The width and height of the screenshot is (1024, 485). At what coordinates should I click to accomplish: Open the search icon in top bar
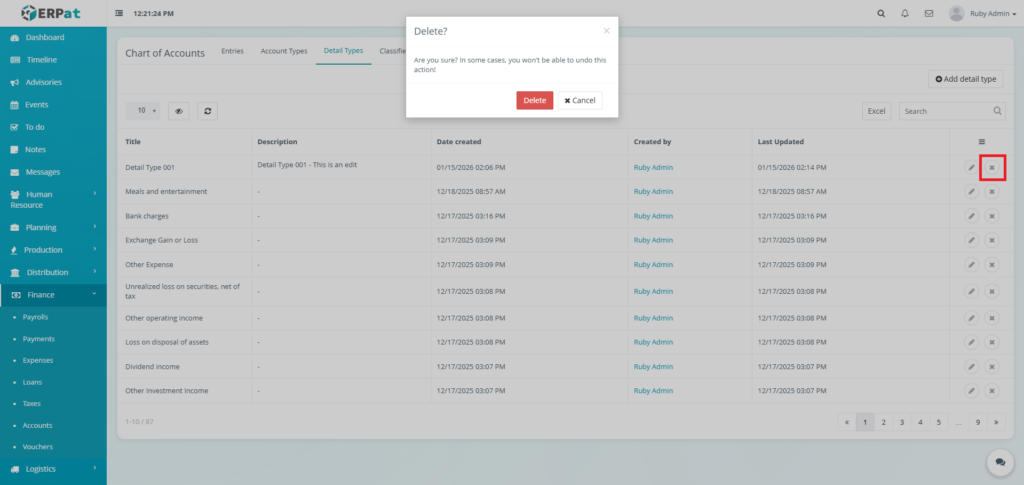pyautogui.click(x=880, y=14)
